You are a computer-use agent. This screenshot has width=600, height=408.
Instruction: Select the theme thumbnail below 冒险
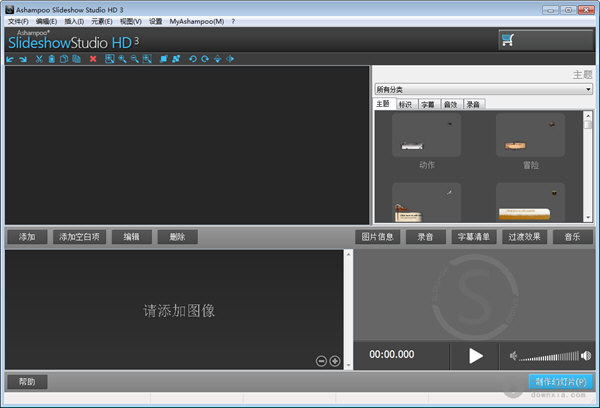point(530,202)
